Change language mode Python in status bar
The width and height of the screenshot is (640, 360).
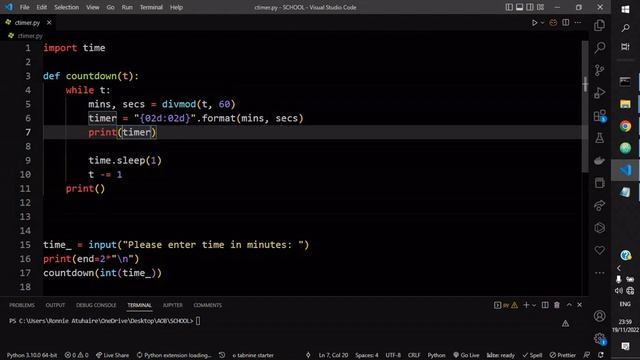[436, 355]
